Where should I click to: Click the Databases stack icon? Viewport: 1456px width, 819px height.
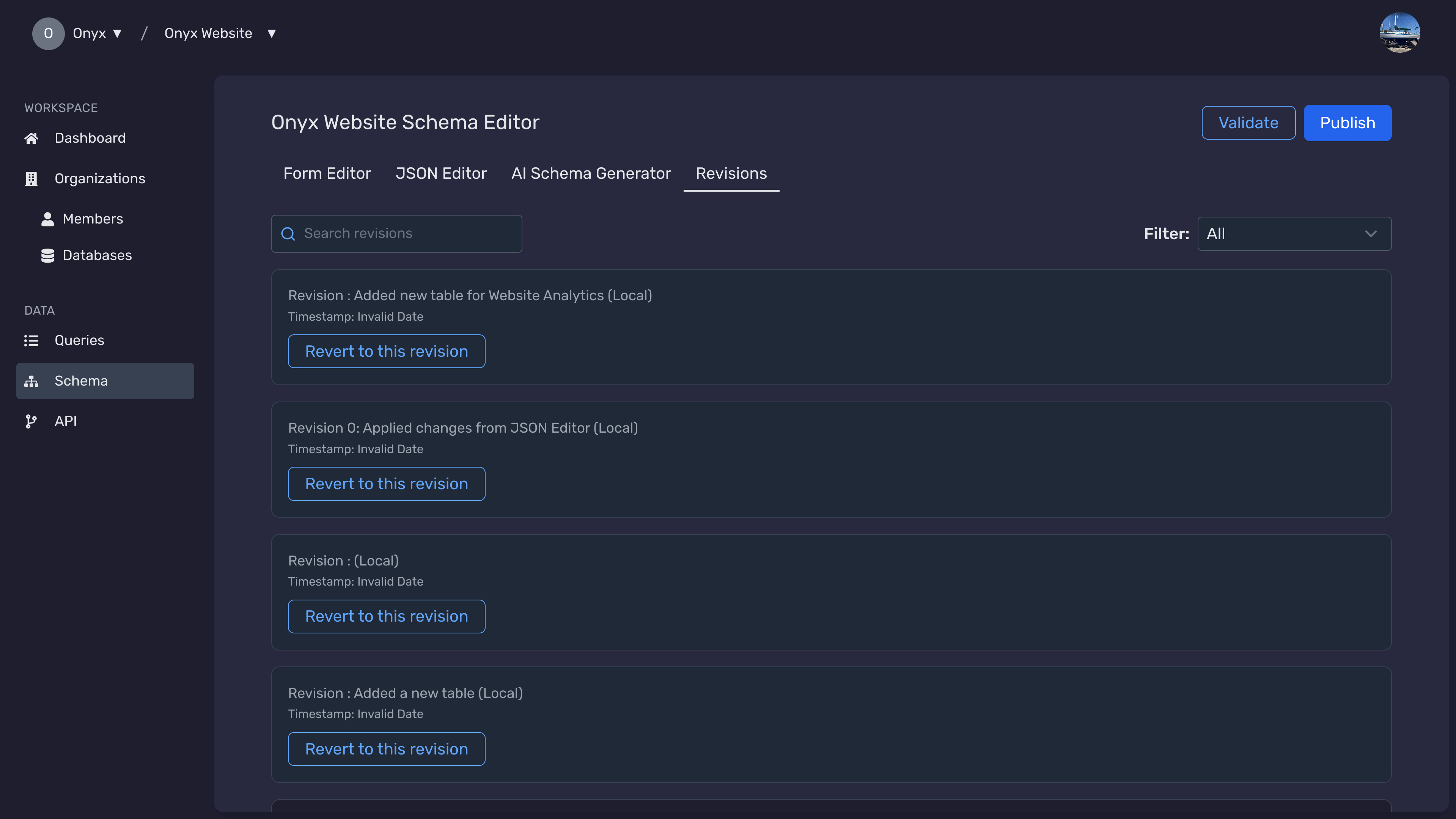click(47, 256)
